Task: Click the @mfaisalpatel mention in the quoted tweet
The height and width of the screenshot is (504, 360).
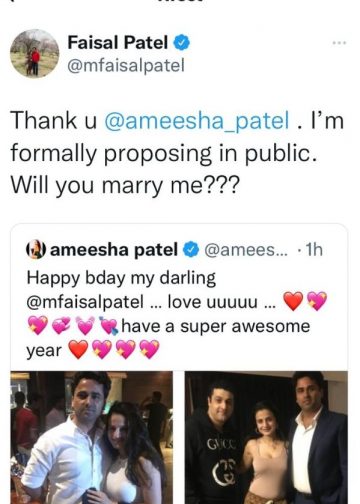Action: 85,302
